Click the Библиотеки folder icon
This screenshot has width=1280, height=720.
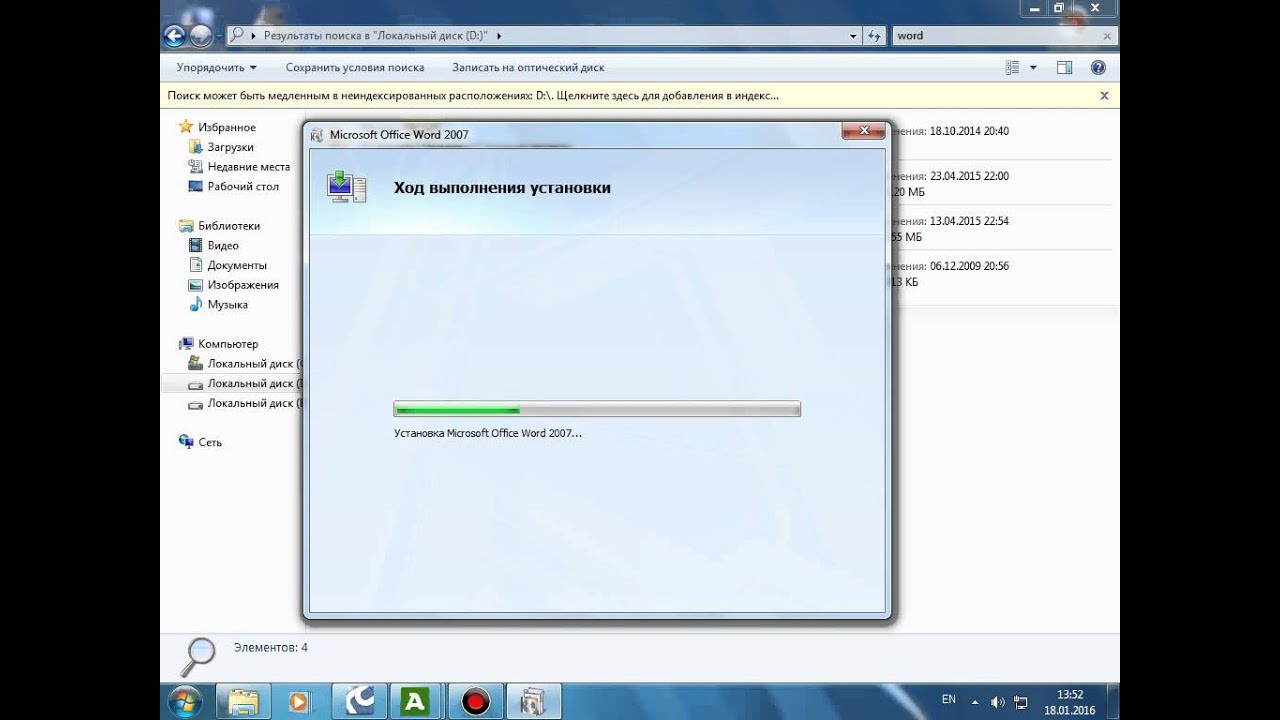(185, 226)
